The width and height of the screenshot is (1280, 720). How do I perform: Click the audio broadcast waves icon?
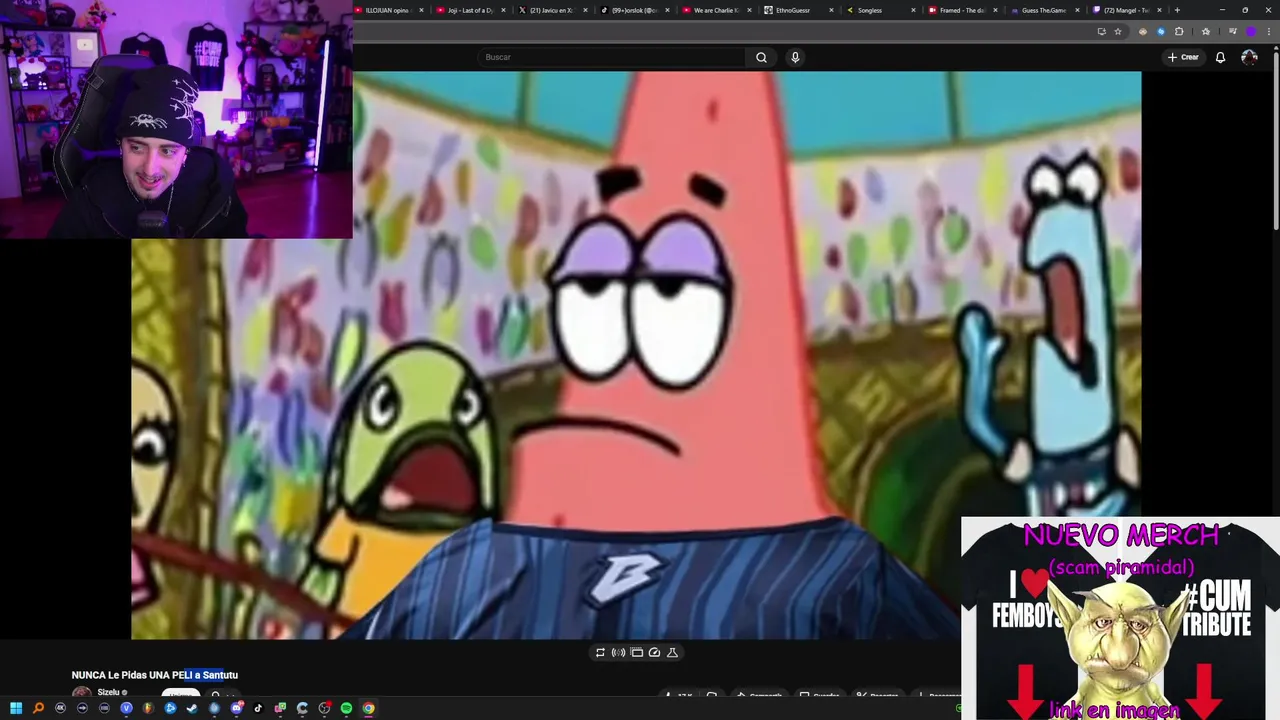click(618, 652)
